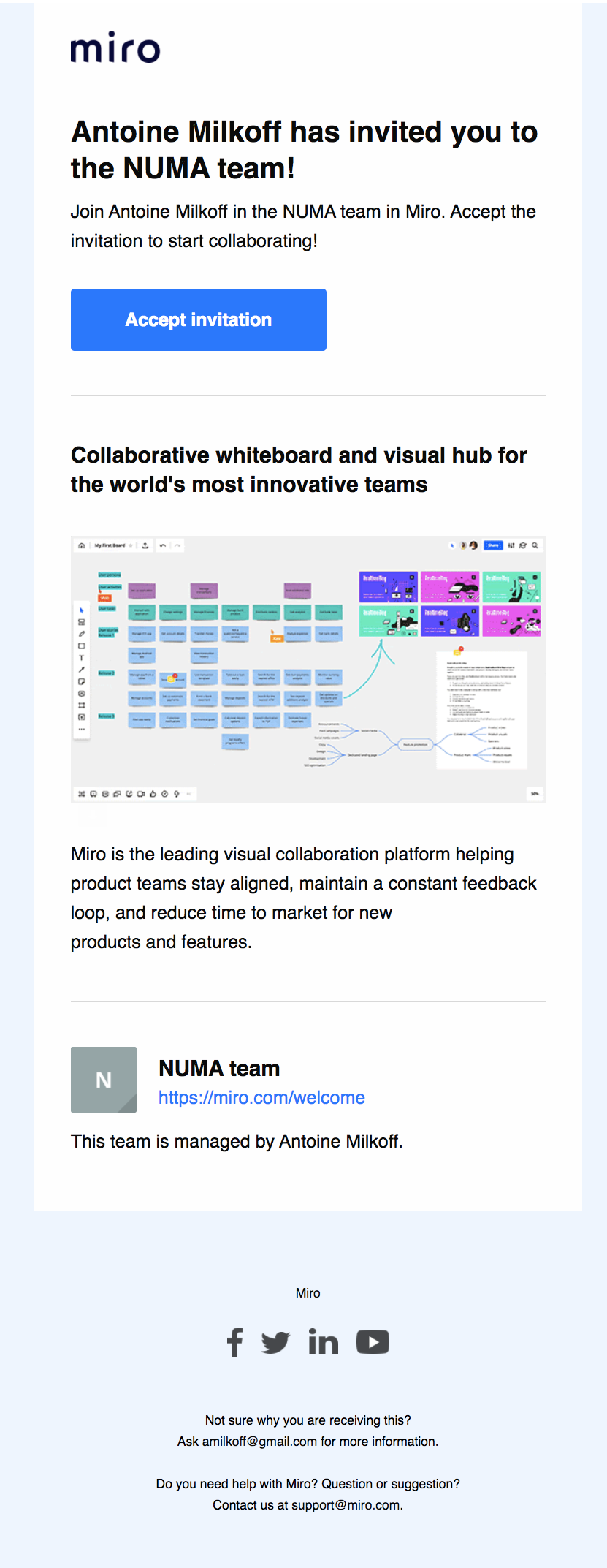Open Miro's YouTube channel icon
Image resolution: width=607 pixels, height=1568 pixels.
coord(373,1341)
